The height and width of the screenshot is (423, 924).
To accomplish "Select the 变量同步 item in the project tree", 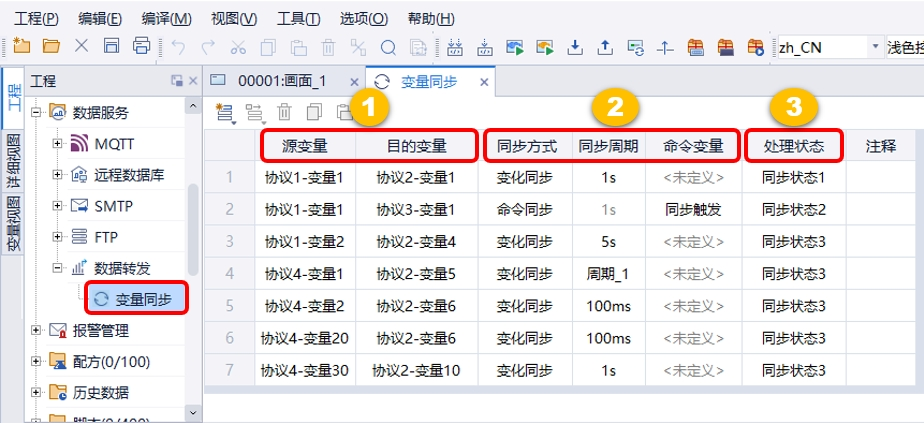I will click(137, 299).
